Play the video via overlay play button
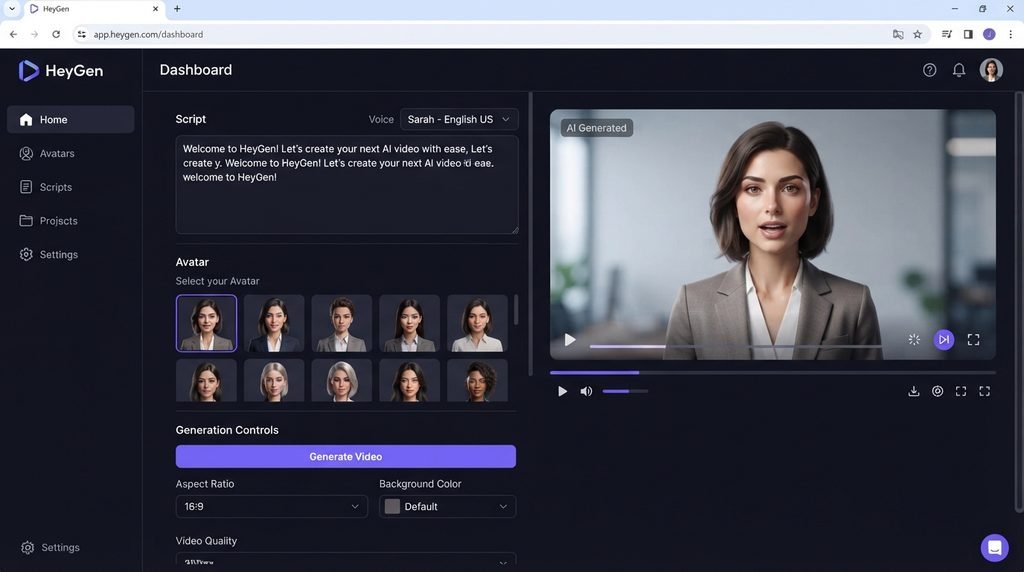The height and width of the screenshot is (572, 1024). [x=569, y=340]
